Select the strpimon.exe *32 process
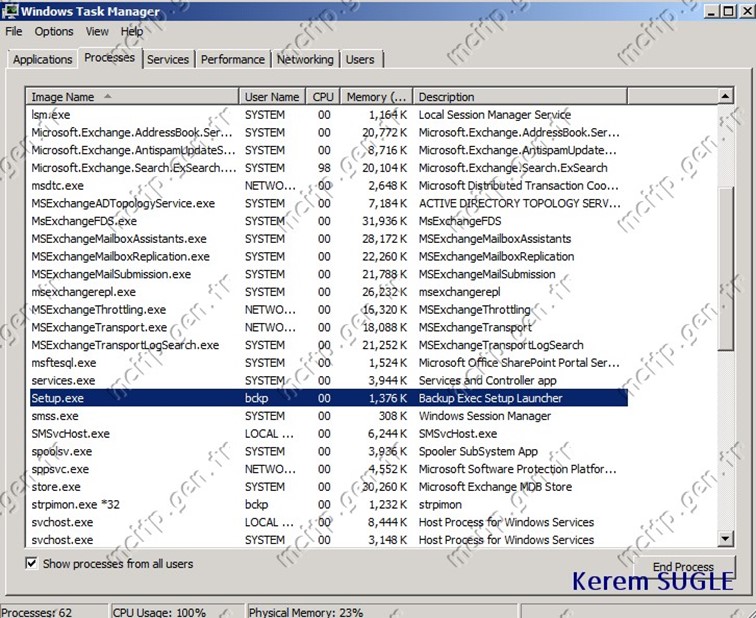756x618 pixels. click(328, 505)
